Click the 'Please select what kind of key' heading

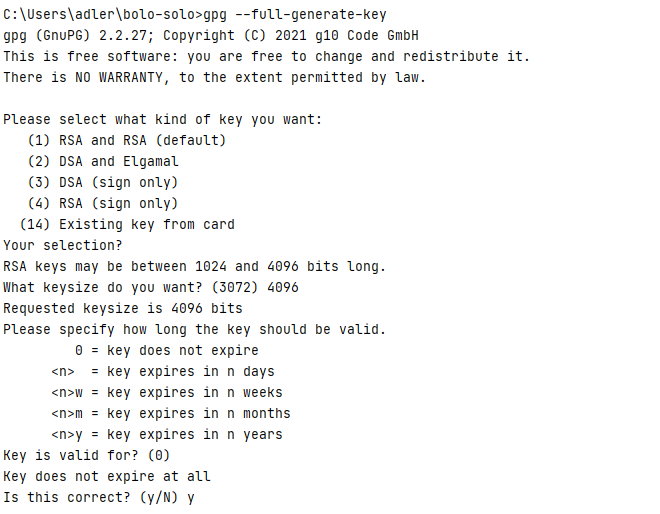[x=162, y=120]
